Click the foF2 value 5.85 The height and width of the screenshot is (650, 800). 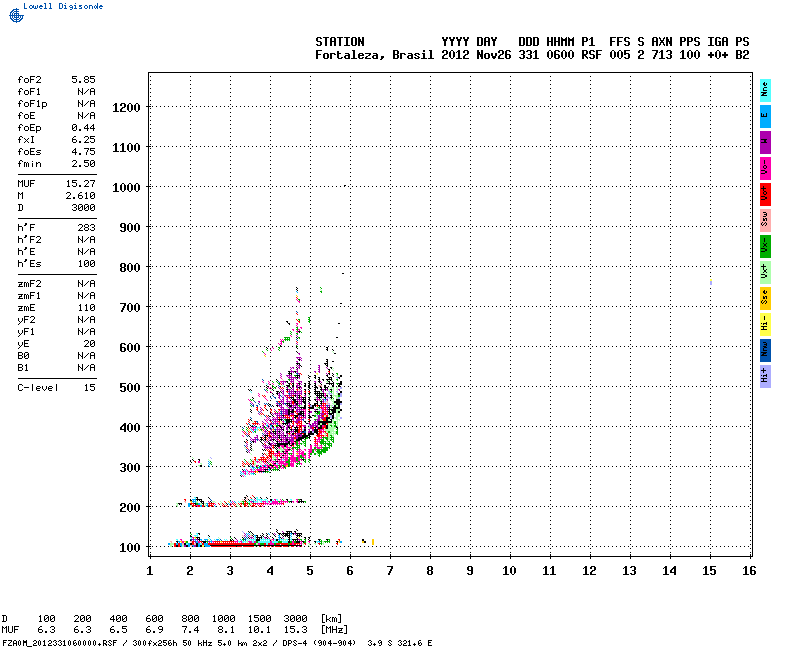(83, 80)
